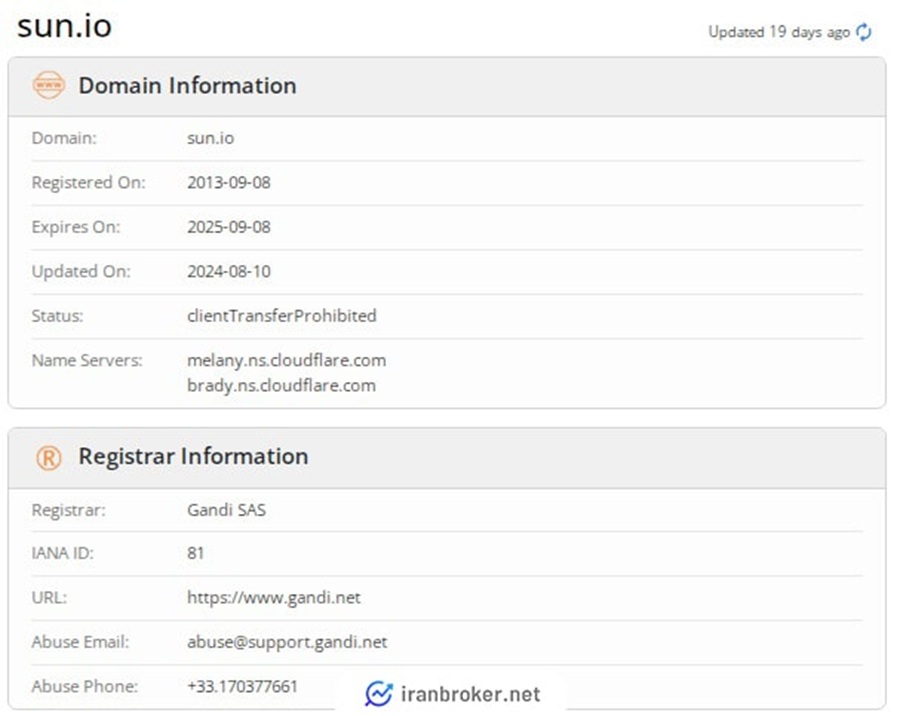Image resolution: width=900 pixels, height=716 pixels.
Task: Click the 'Domain:' label
Action: [x=64, y=138]
